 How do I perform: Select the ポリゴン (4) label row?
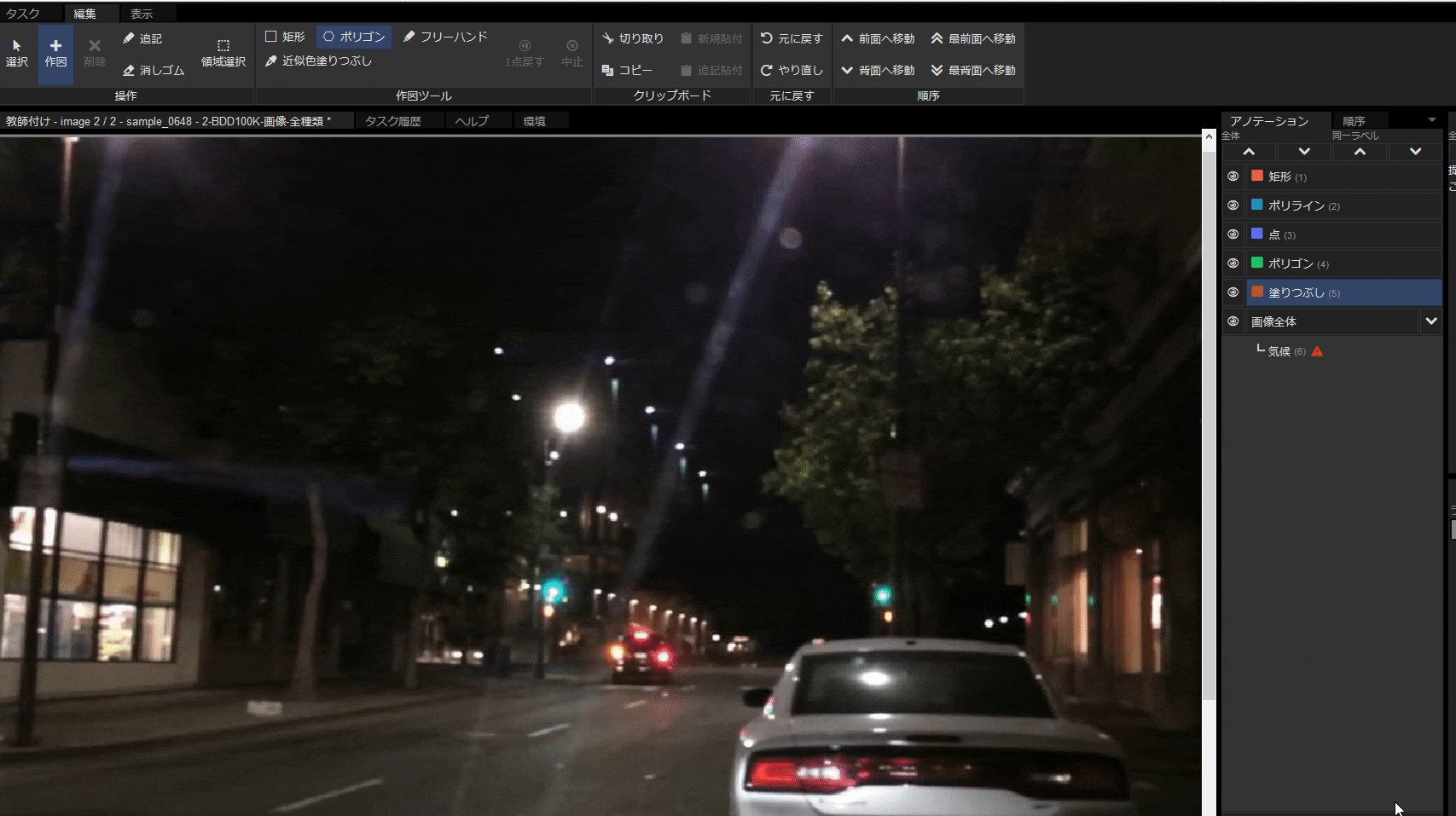1344,263
